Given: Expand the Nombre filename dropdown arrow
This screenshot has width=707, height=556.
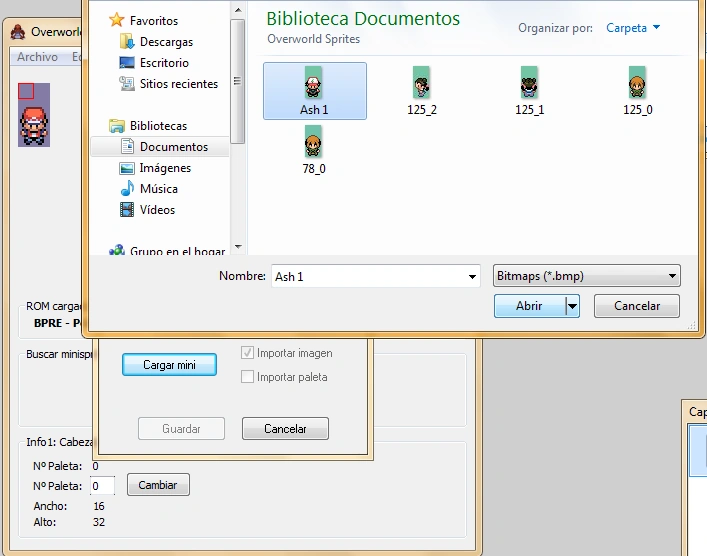Looking at the screenshot, I should pyautogui.click(x=472, y=276).
